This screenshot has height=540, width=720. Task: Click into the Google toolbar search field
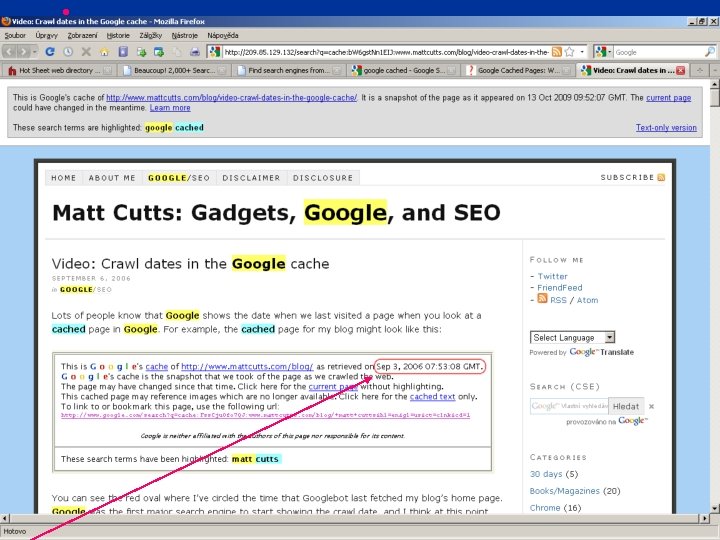(x=658, y=52)
